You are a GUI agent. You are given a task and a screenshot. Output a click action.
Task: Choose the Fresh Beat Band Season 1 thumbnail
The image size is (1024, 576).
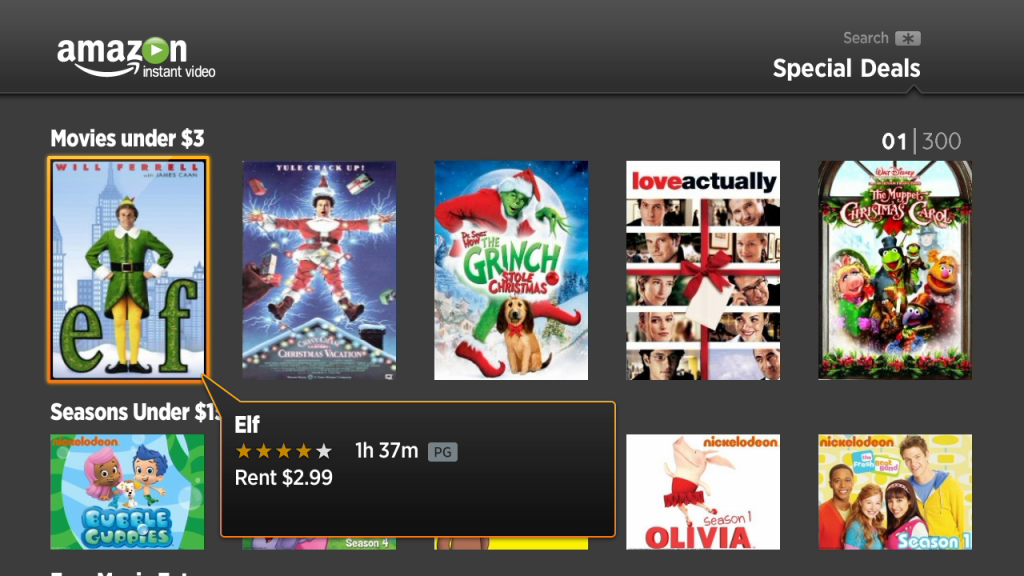click(x=895, y=492)
